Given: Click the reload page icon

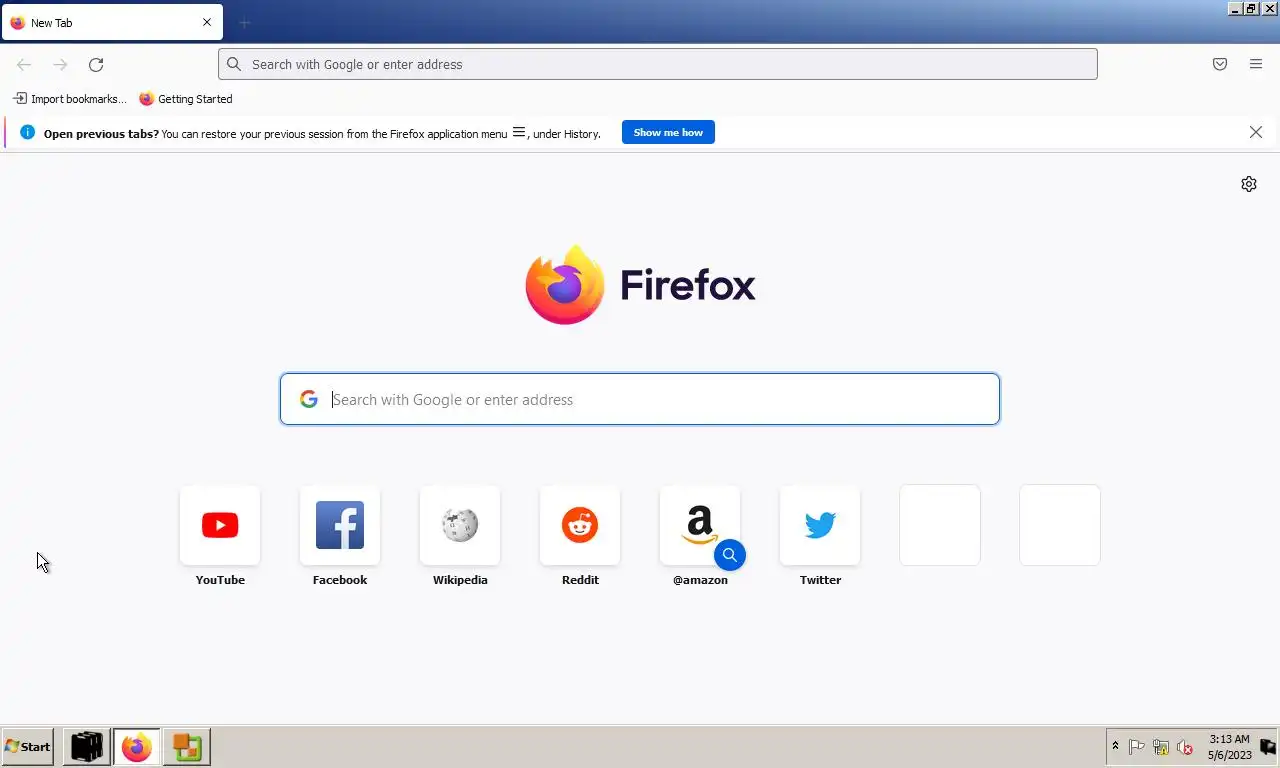Looking at the screenshot, I should coord(96,65).
